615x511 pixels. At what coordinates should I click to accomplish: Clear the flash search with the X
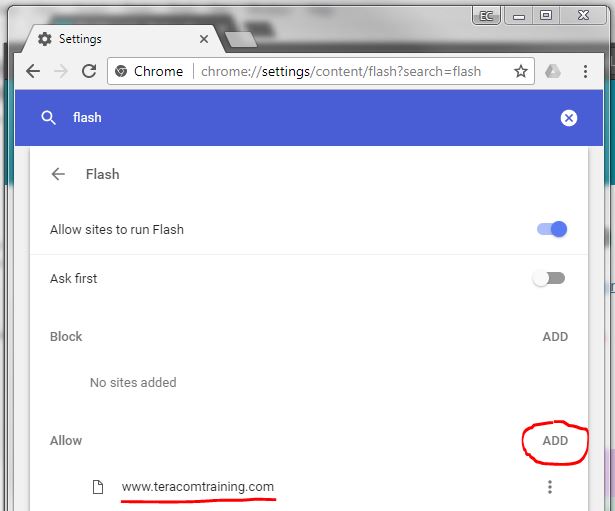pyautogui.click(x=569, y=118)
